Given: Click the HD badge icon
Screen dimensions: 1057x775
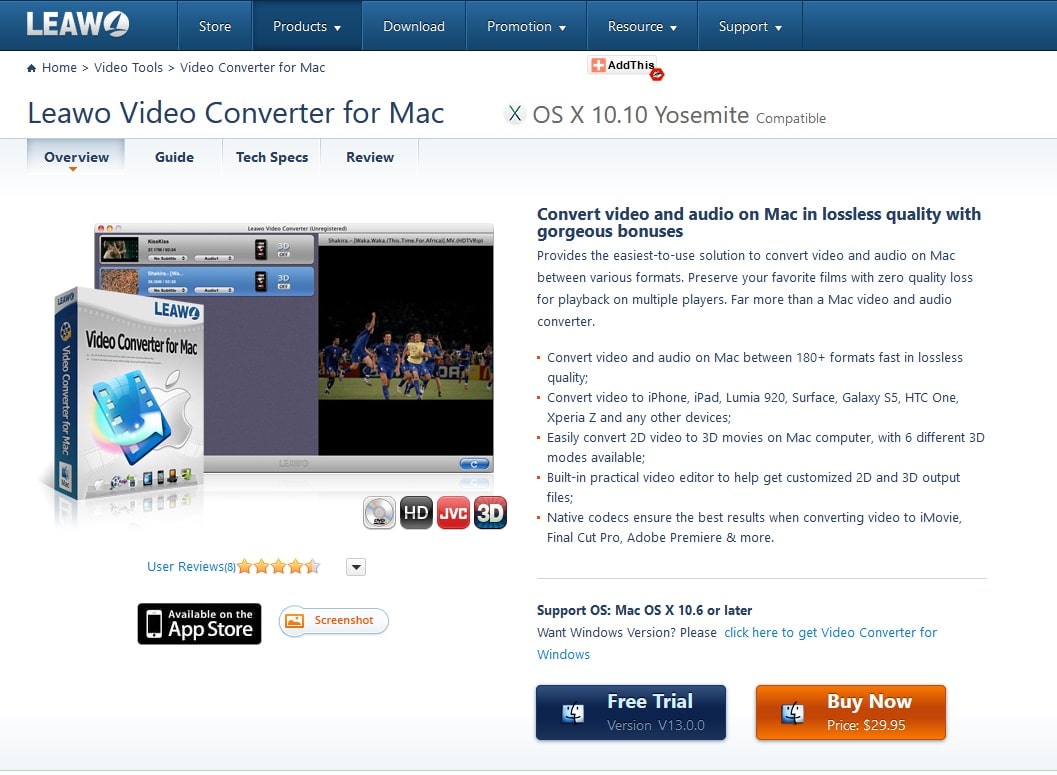Looking at the screenshot, I should [x=416, y=513].
